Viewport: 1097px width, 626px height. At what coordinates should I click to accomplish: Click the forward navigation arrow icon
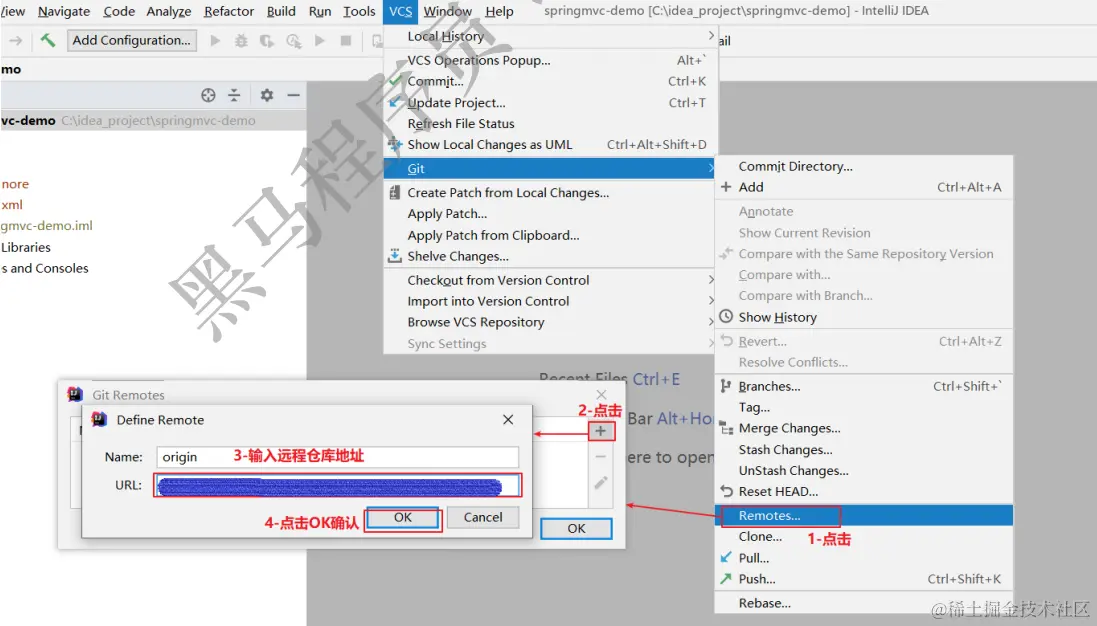click(x=15, y=41)
